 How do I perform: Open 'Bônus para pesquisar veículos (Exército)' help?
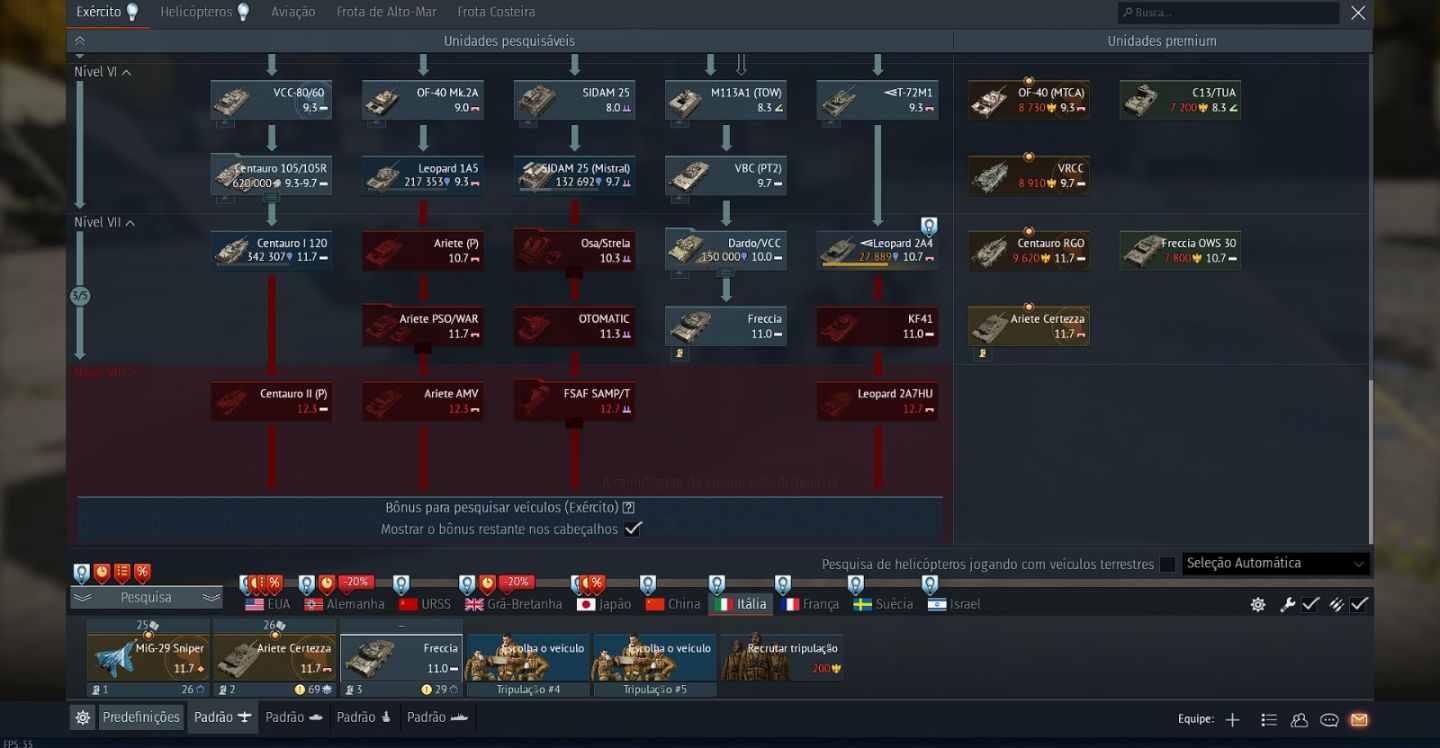coord(629,508)
